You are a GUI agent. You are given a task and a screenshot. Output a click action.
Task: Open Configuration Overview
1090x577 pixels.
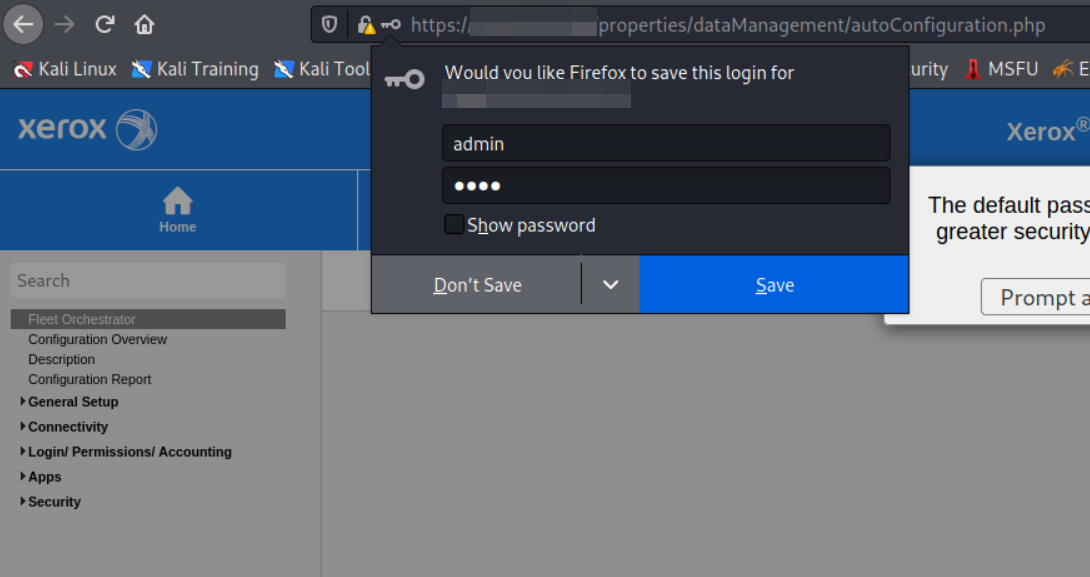pyautogui.click(x=97, y=339)
